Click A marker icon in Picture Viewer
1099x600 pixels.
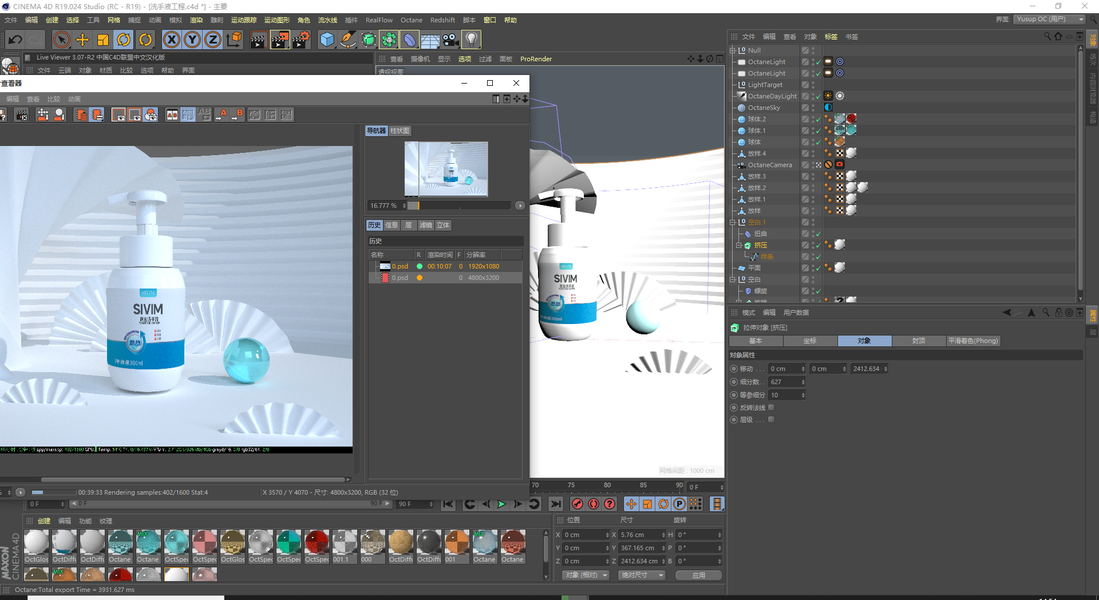(221, 114)
